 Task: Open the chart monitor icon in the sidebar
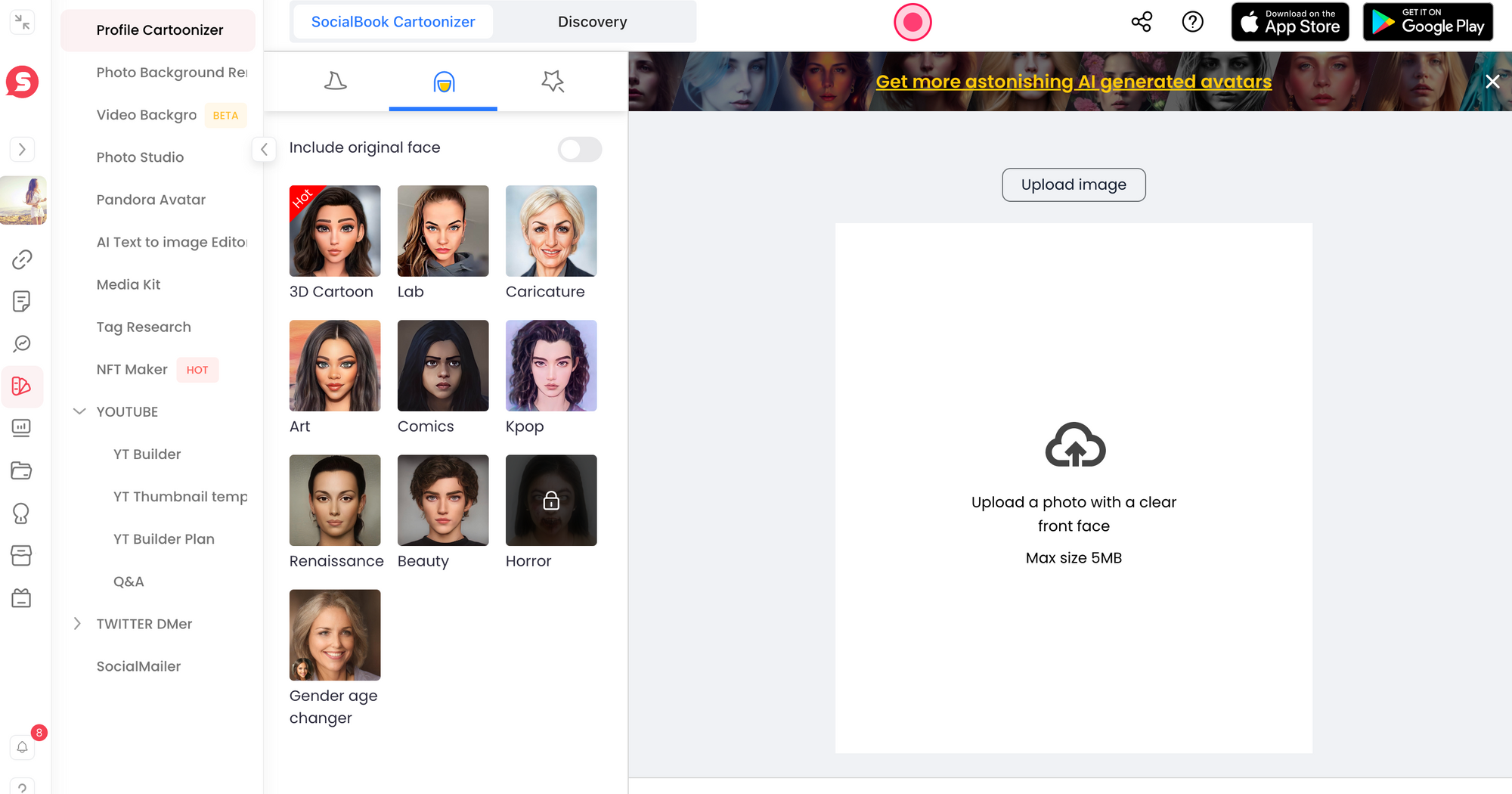tap(22, 428)
